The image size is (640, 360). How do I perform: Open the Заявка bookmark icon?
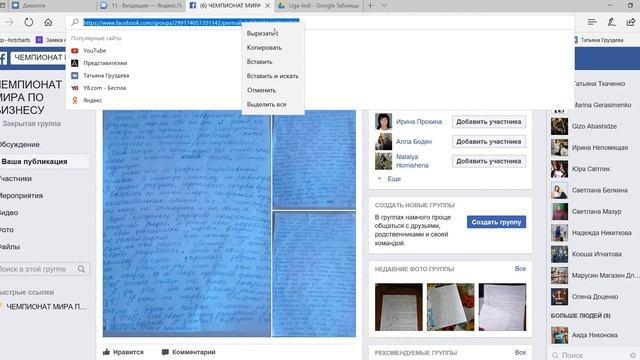coord(39,40)
